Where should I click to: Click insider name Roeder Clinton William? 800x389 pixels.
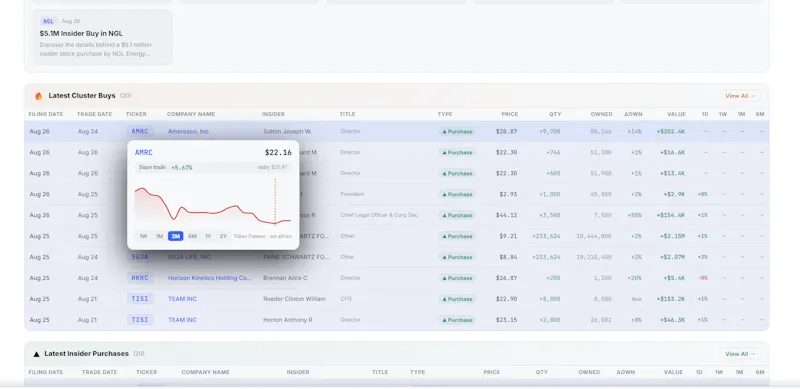coord(294,299)
